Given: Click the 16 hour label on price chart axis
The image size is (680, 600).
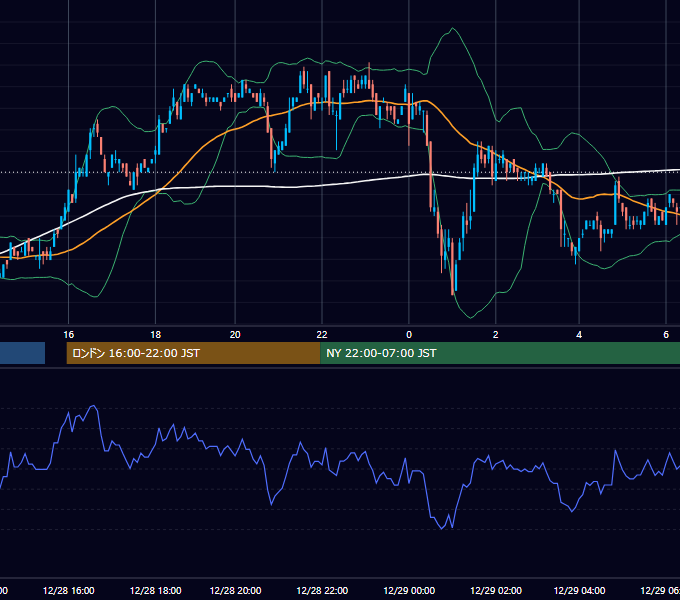Looking at the screenshot, I should click(x=69, y=335).
